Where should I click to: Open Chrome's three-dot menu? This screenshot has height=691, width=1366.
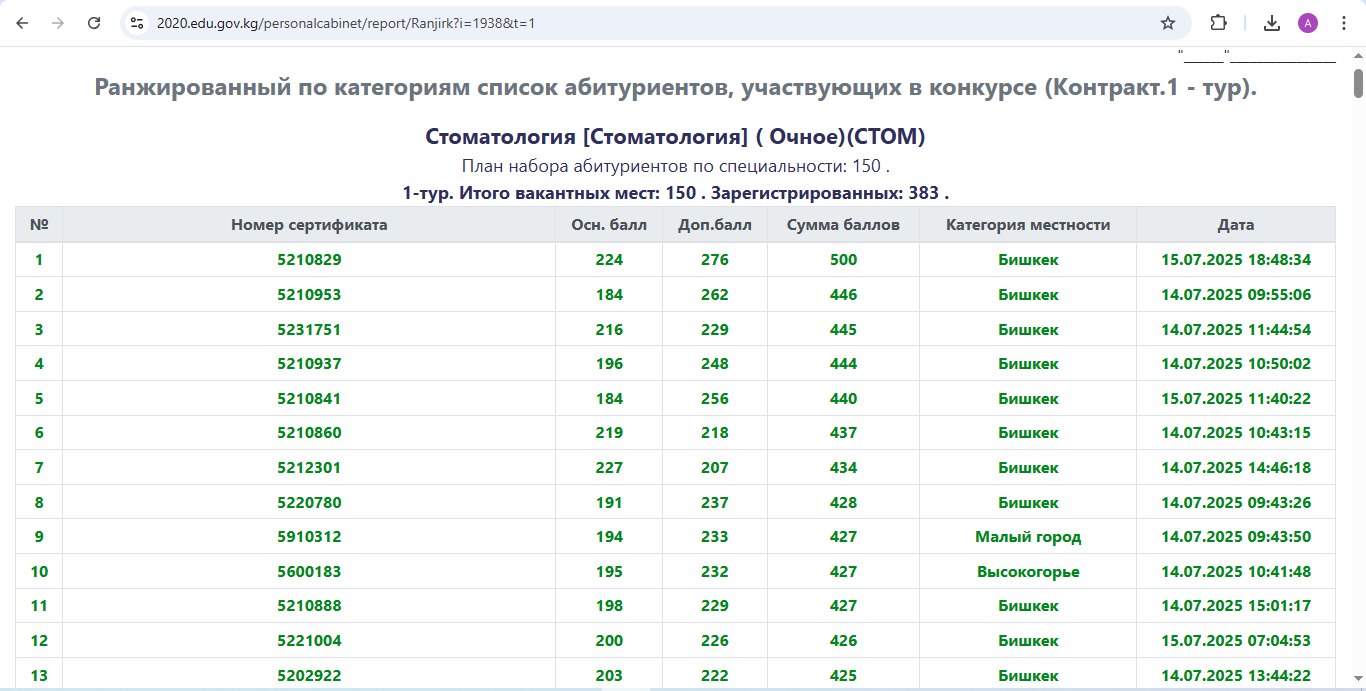(x=1344, y=23)
